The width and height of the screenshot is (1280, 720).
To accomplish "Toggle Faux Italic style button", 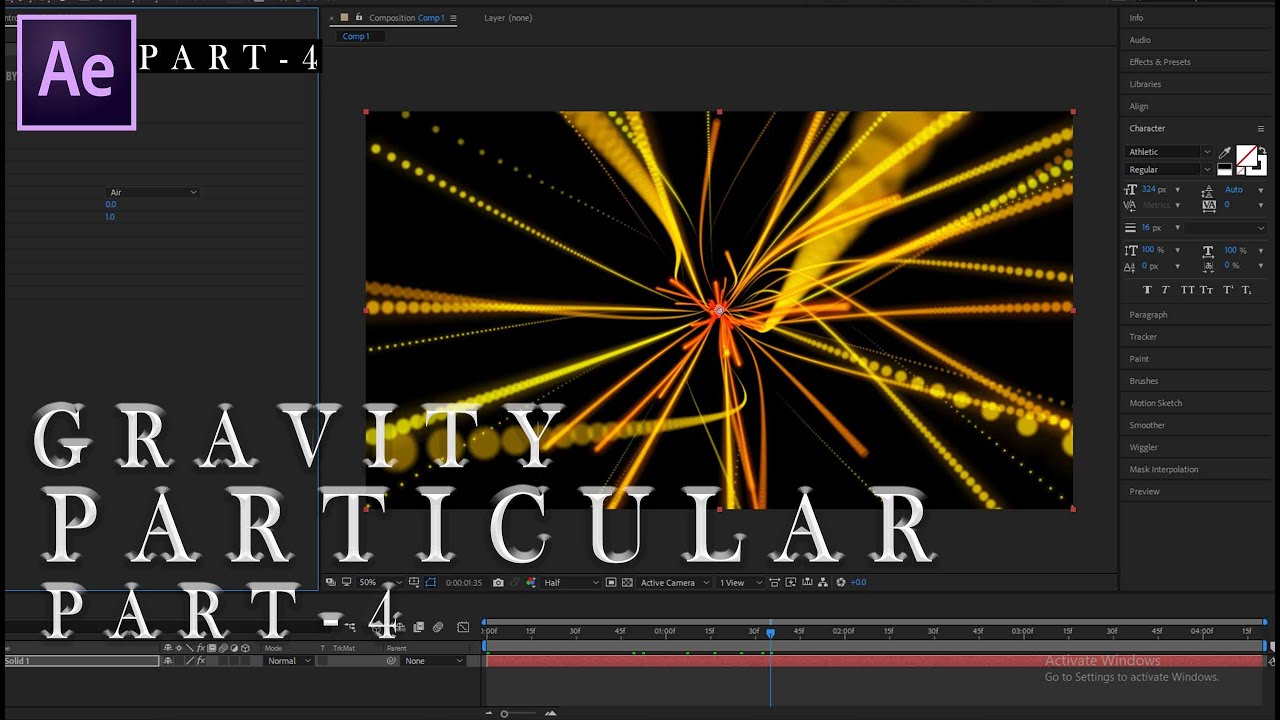I will [x=1165, y=290].
